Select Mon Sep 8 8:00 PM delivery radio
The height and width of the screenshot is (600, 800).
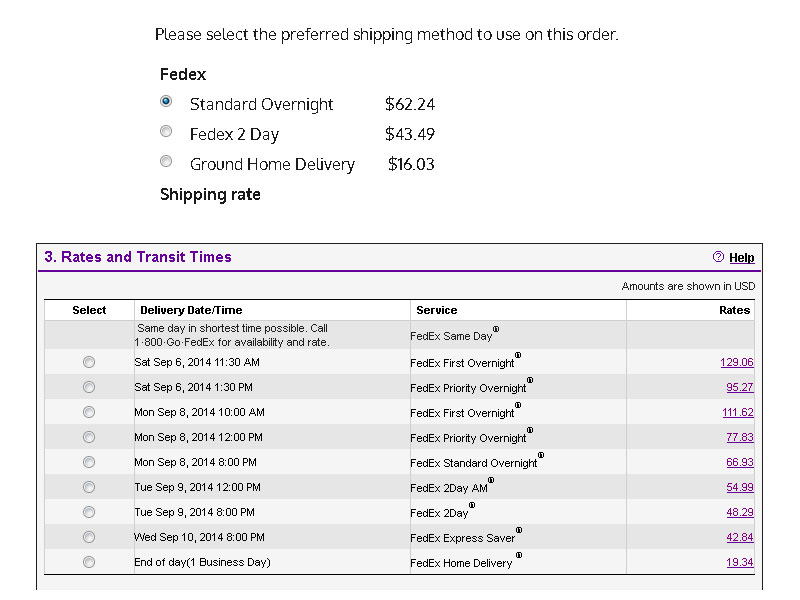pos(89,462)
